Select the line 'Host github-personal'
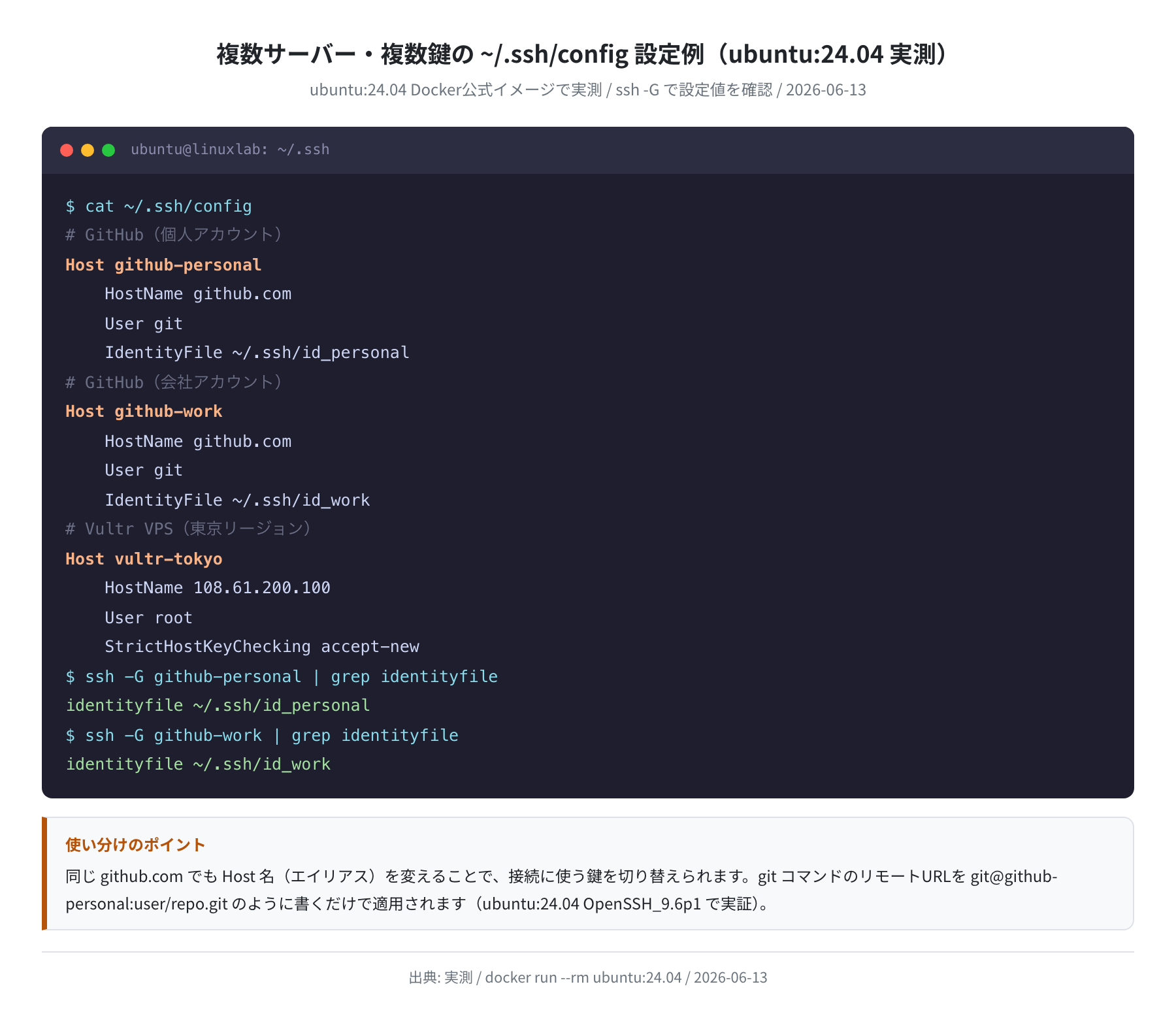 [x=163, y=265]
